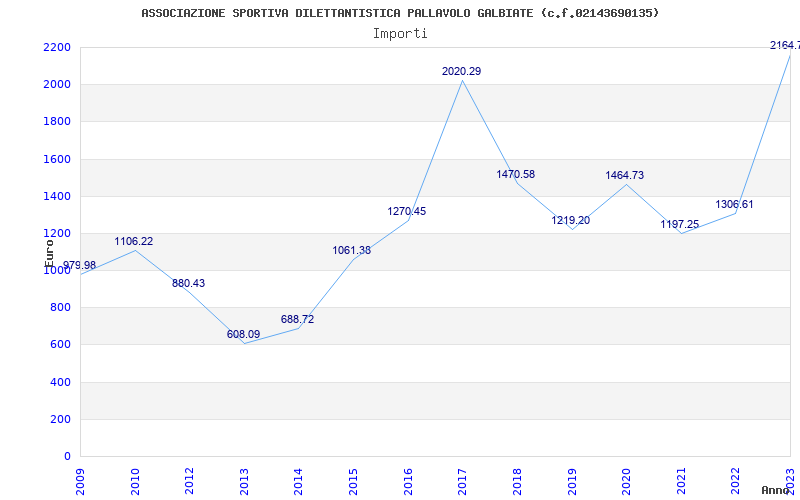
Task: Click the association title text at top
Action: [400, 13]
